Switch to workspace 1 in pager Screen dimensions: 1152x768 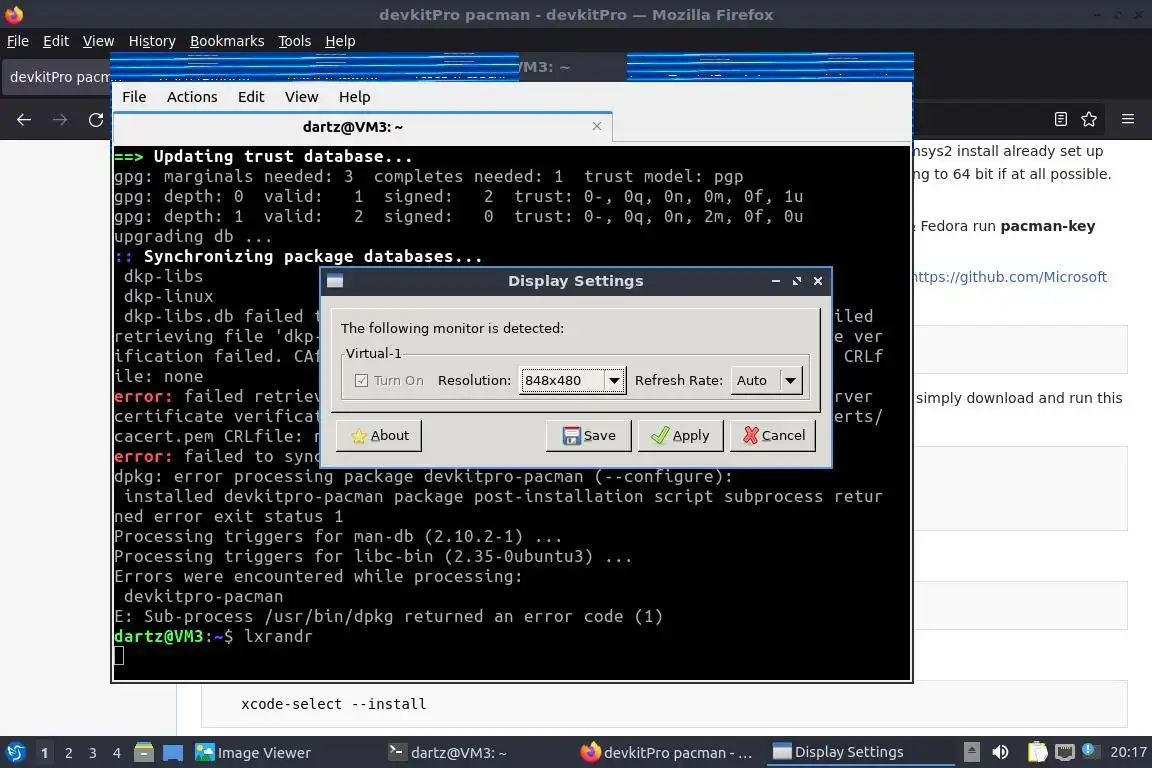click(44, 753)
